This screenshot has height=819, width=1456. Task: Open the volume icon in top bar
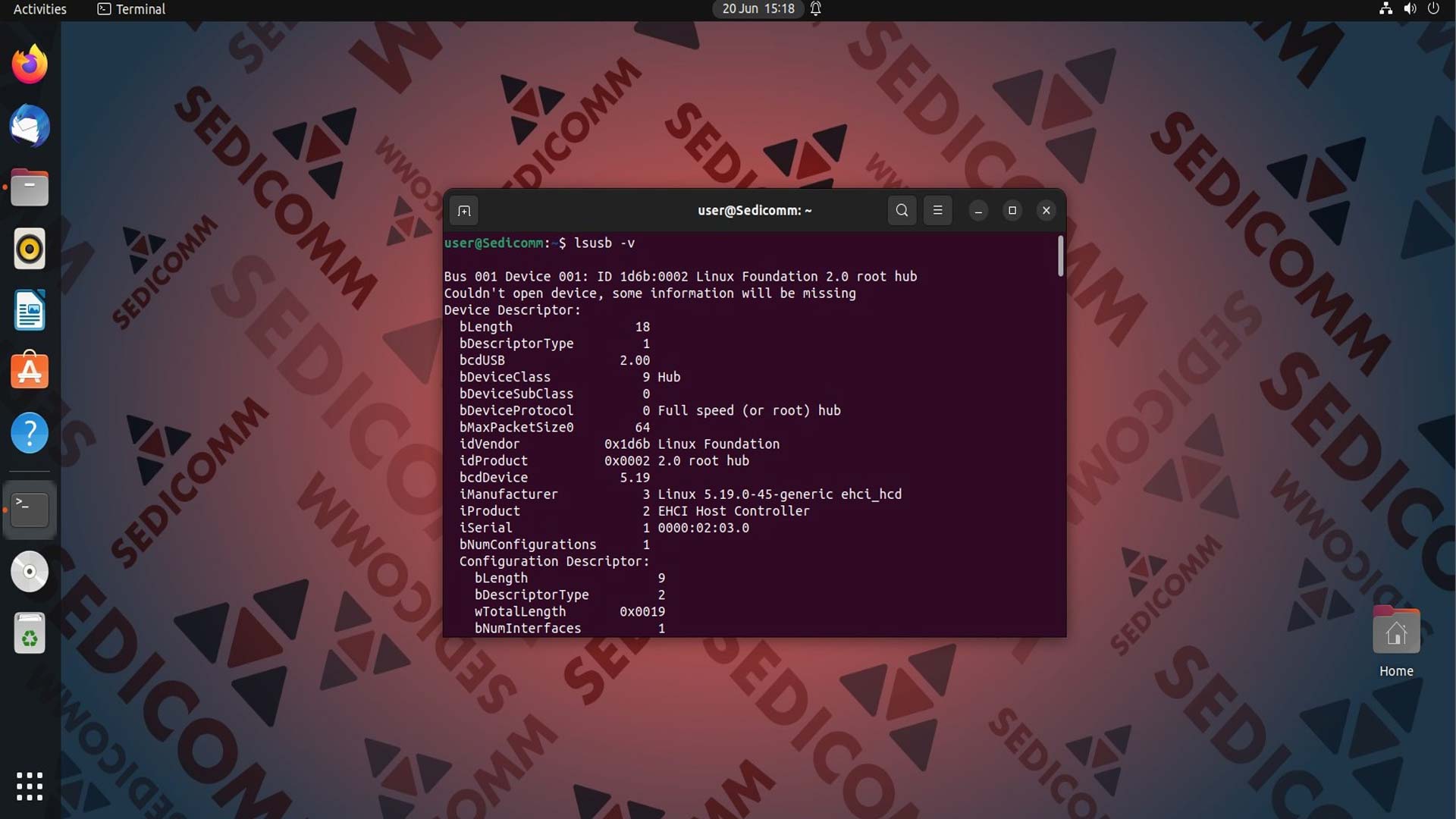click(x=1410, y=8)
